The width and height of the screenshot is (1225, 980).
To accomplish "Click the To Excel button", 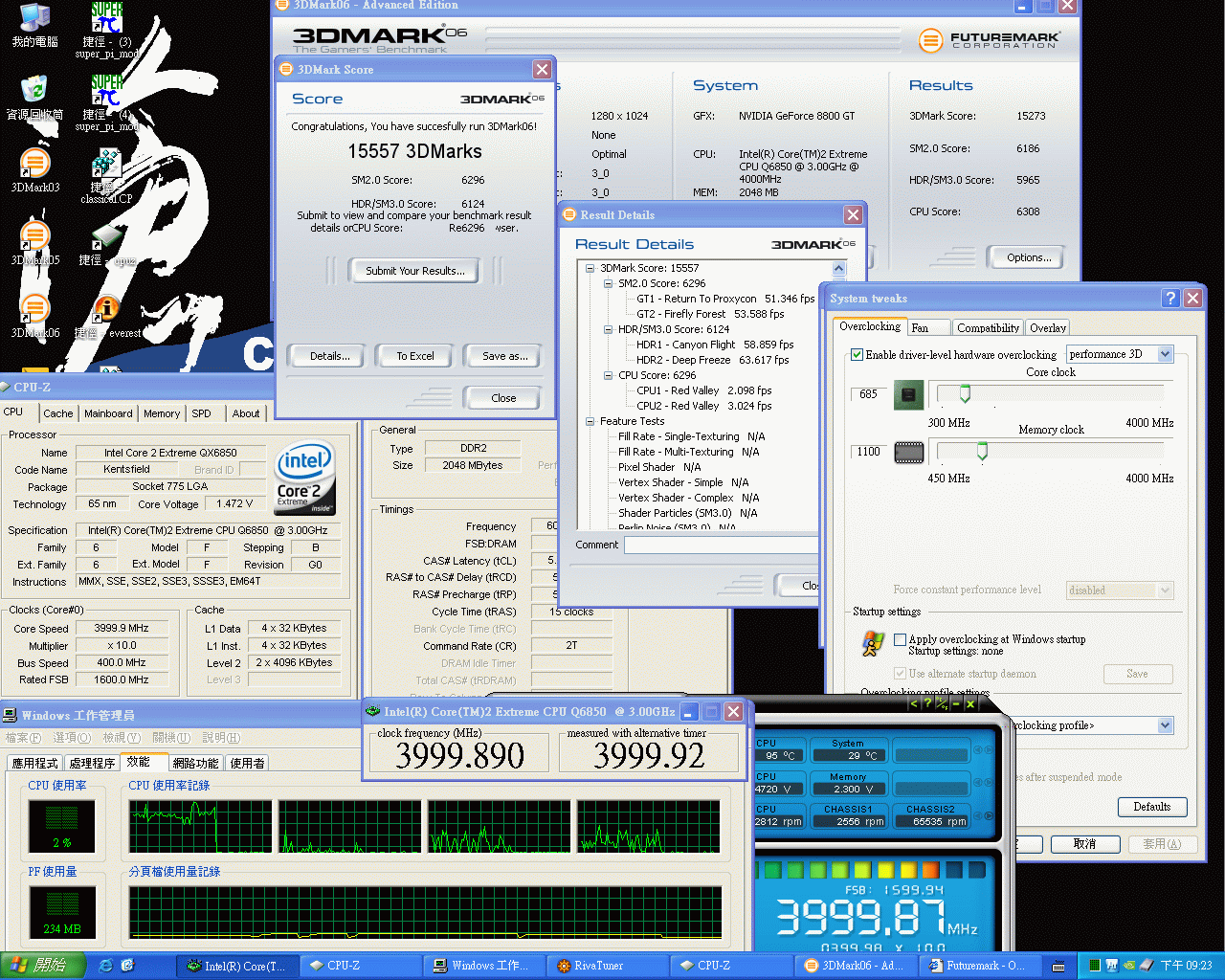I will pos(415,356).
